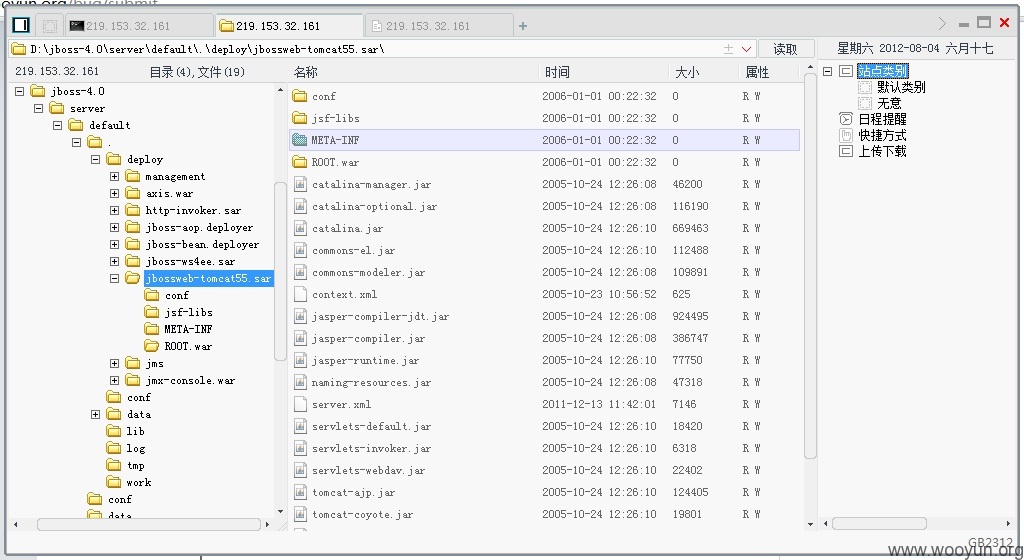Expand the jmx-console.war tree node
Screen dimensions: 1024x560
click(x=114, y=381)
